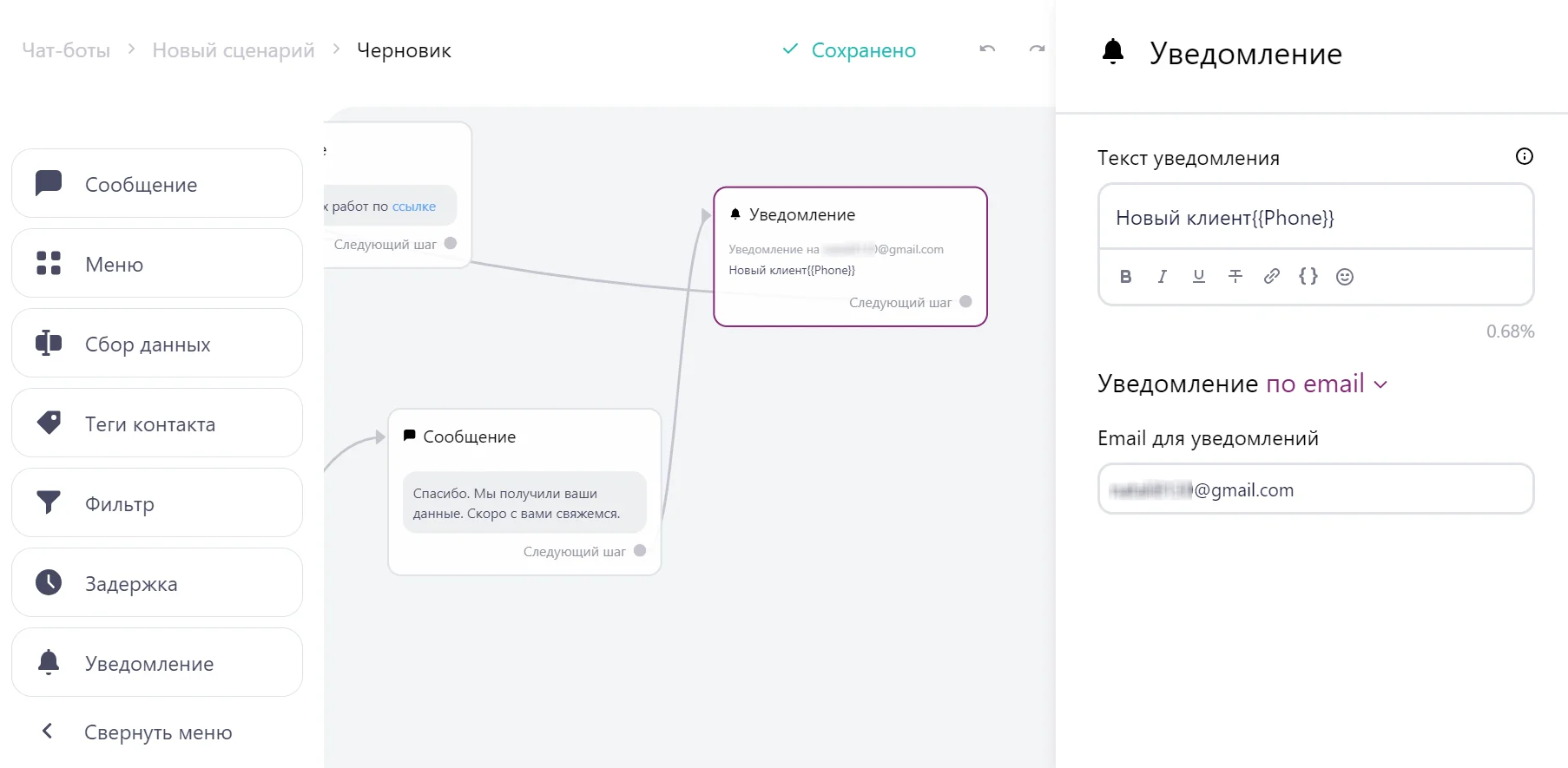Image resolution: width=1568 pixels, height=768 pixels.
Task: Go to Чат-боты breadcrumb
Action: [66, 50]
